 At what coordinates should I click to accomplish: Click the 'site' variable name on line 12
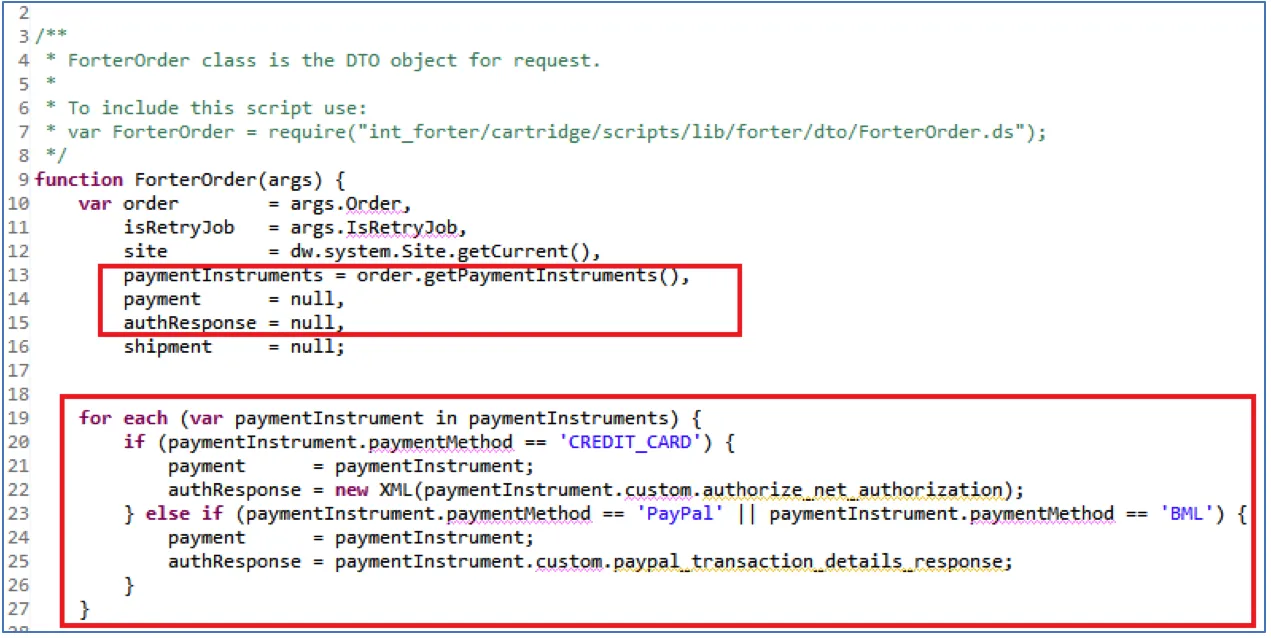(146, 252)
